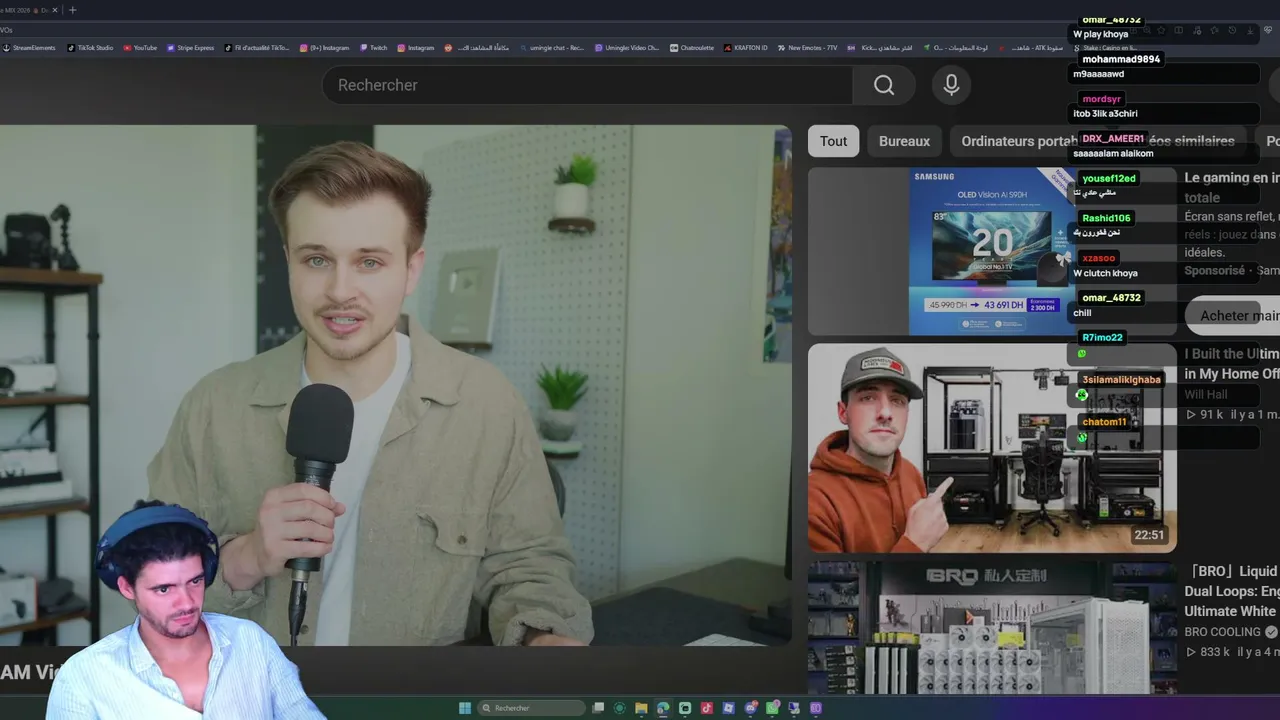Visit the Will Hall channel
The width and height of the screenshot is (1280, 720).
[1206, 394]
